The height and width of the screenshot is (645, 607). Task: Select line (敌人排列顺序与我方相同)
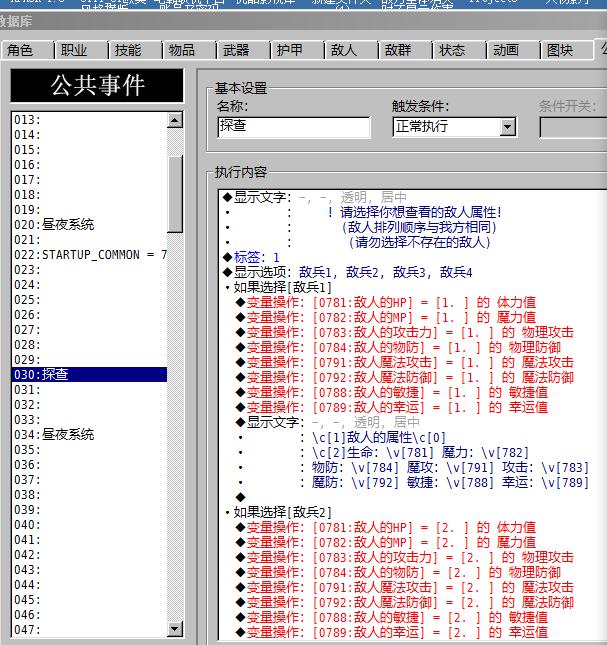pyautogui.click(x=419, y=227)
